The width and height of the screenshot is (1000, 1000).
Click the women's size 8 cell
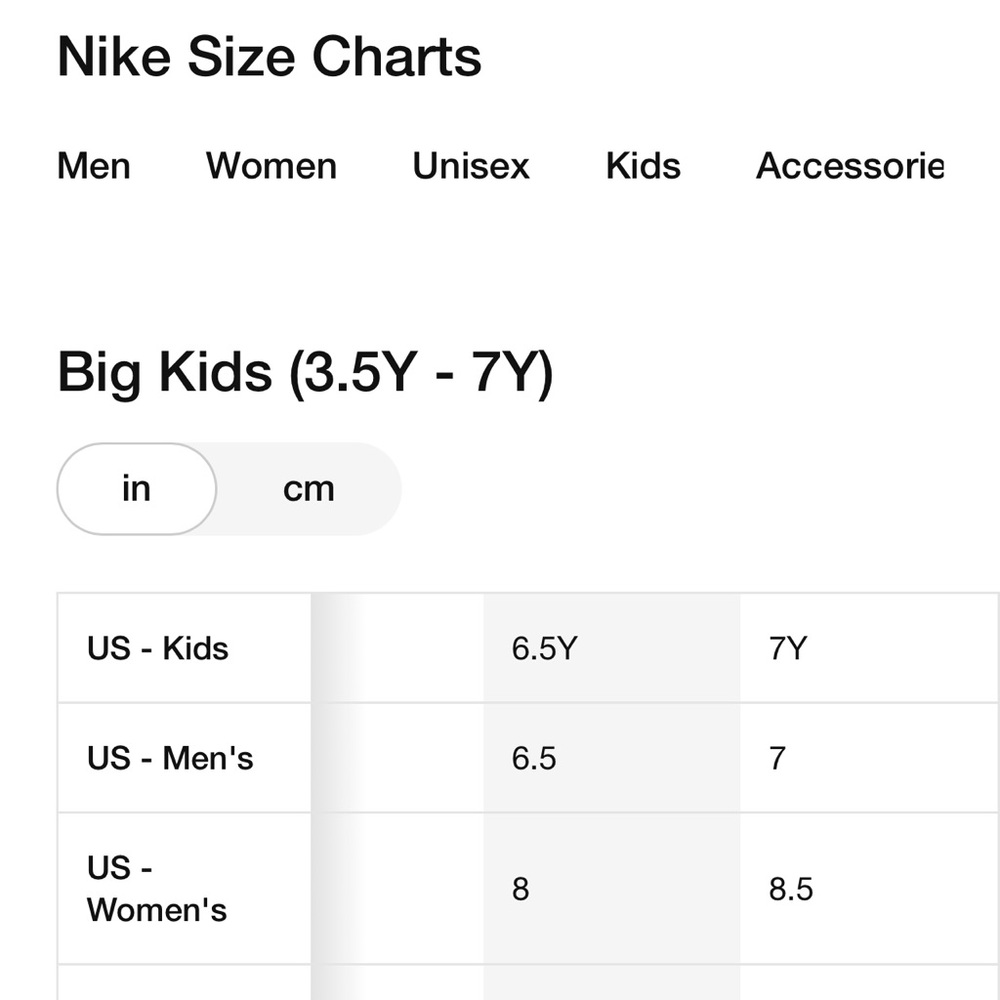pyautogui.click(x=521, y=889)
